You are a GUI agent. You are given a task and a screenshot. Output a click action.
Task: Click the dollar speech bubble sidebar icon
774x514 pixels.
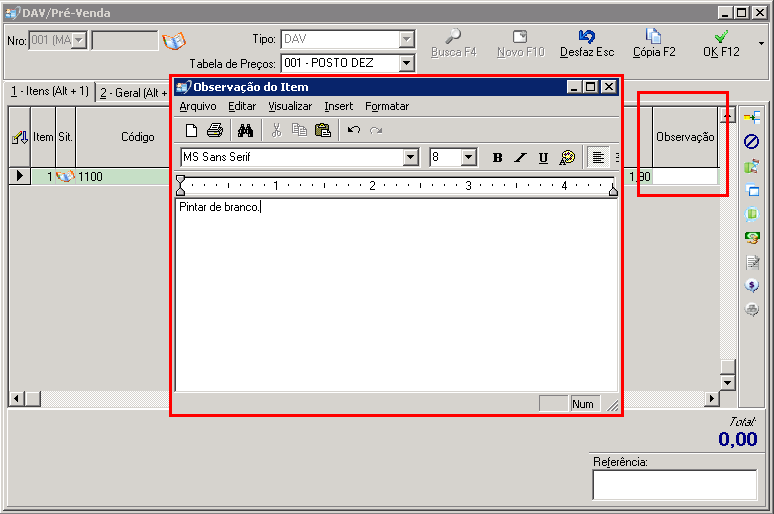[752, 285]
